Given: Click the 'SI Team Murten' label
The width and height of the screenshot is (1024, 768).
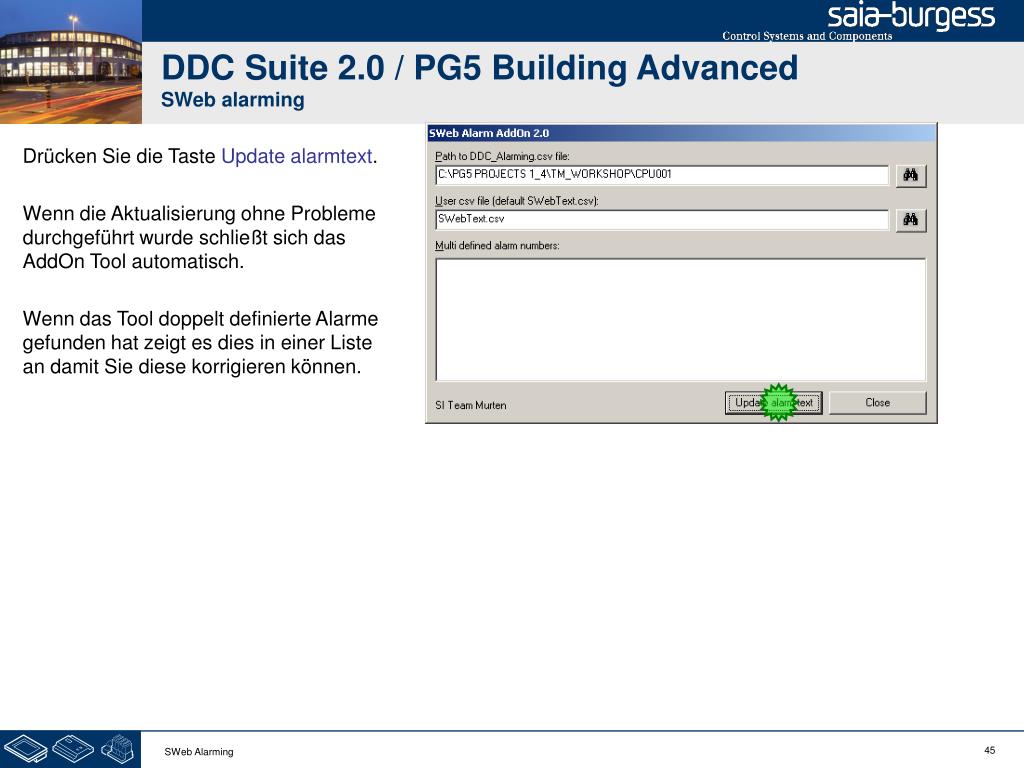Looking at the screenshot, I should click(470, 405).
